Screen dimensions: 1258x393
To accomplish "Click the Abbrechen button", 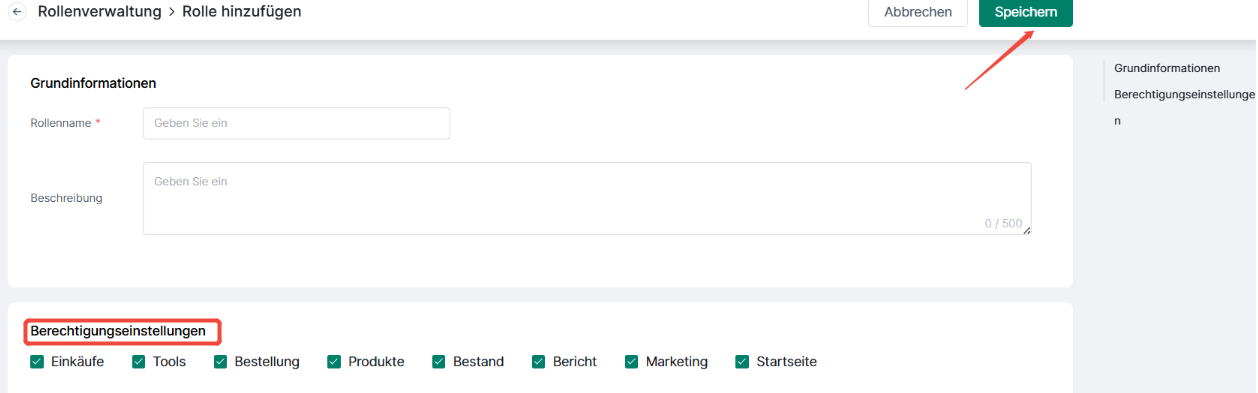I will [918, 12].
